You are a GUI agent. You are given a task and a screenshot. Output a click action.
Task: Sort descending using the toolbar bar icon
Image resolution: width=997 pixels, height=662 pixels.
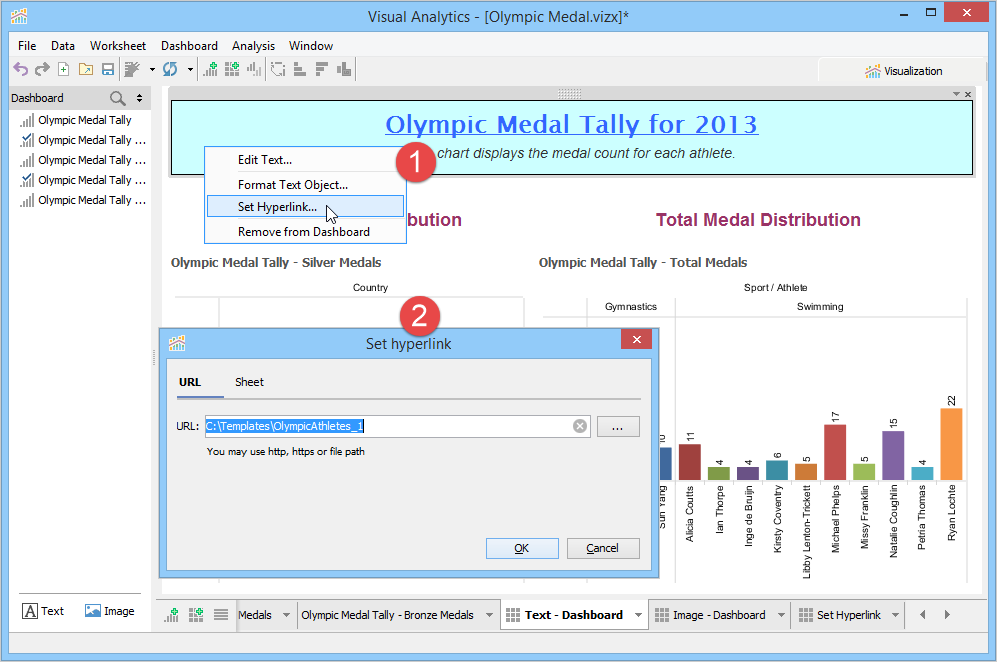[x=322, y=69]
